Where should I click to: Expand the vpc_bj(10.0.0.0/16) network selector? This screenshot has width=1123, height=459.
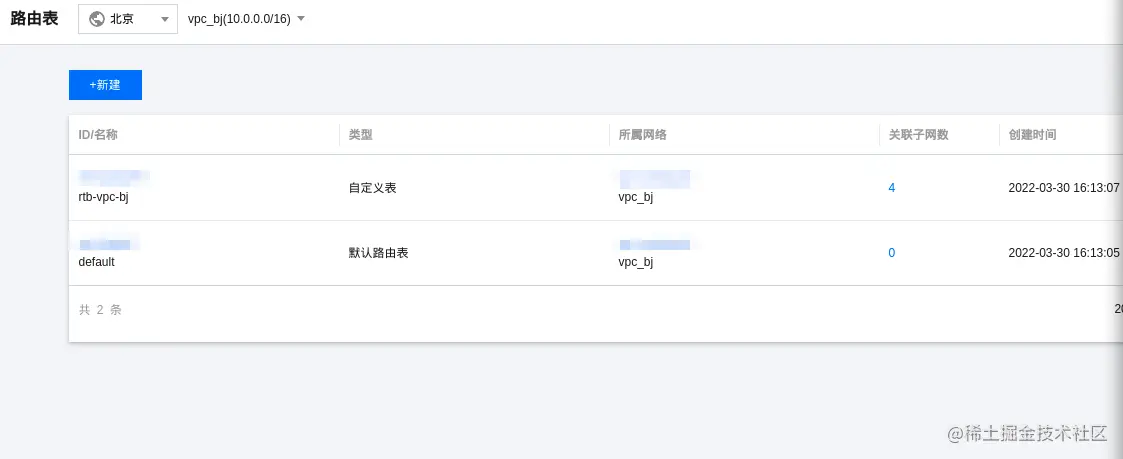[246, 19]
